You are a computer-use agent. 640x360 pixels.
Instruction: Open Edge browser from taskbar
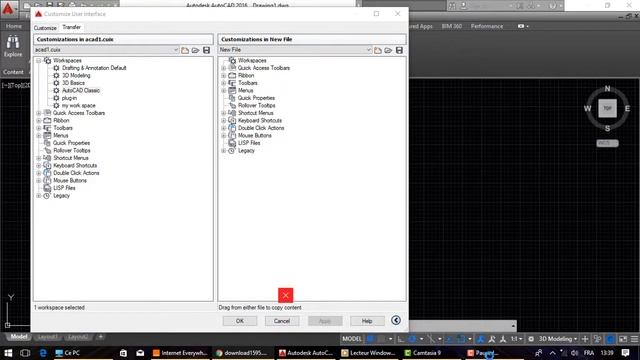pyautogui.click(x=43, y=353)
